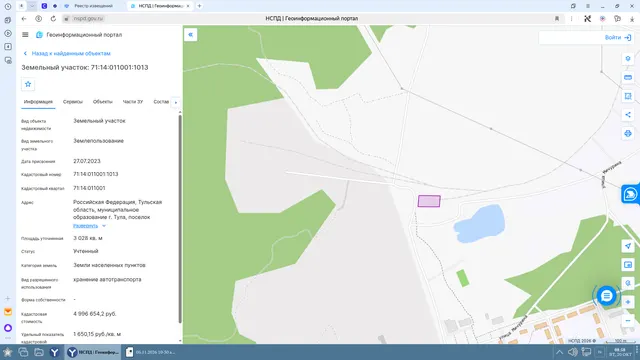Screen dimensions: 640x360
Task: Open the volume control in tray
Action: pos(573,352)
